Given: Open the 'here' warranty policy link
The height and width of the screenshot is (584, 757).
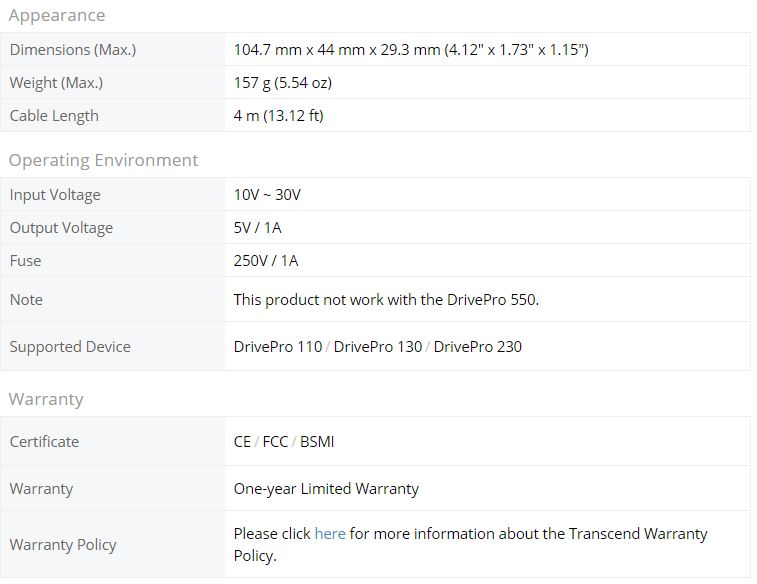Looking at the screenshot, I should click(x=330, y=534).
